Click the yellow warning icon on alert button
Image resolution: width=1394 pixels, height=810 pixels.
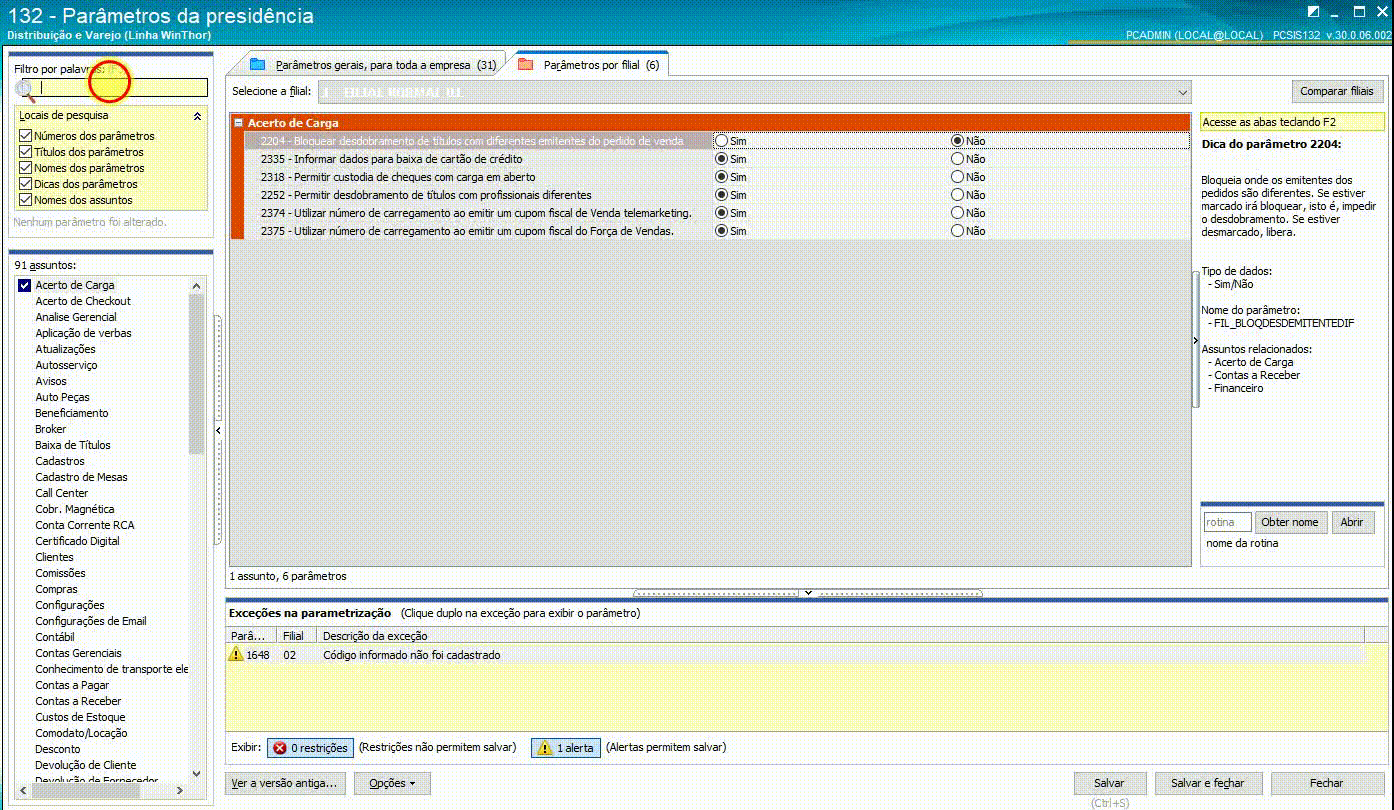[x=545, y=748]
